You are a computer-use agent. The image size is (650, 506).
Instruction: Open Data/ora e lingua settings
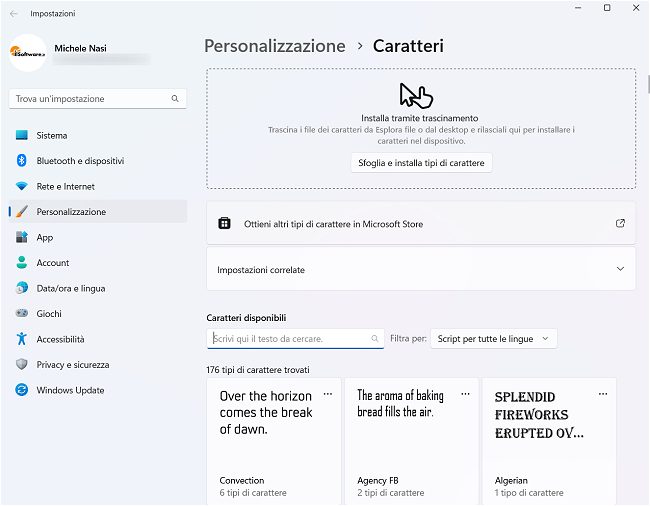click(x=98, y=288)
